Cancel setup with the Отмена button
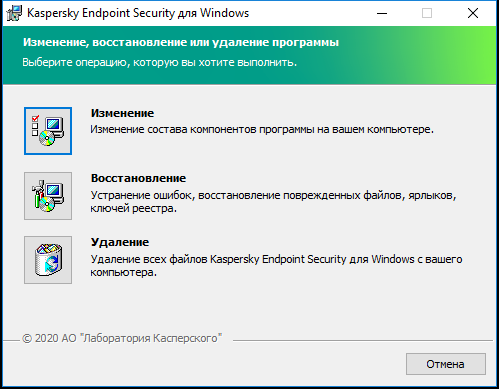499x389 pixels. 446,364
